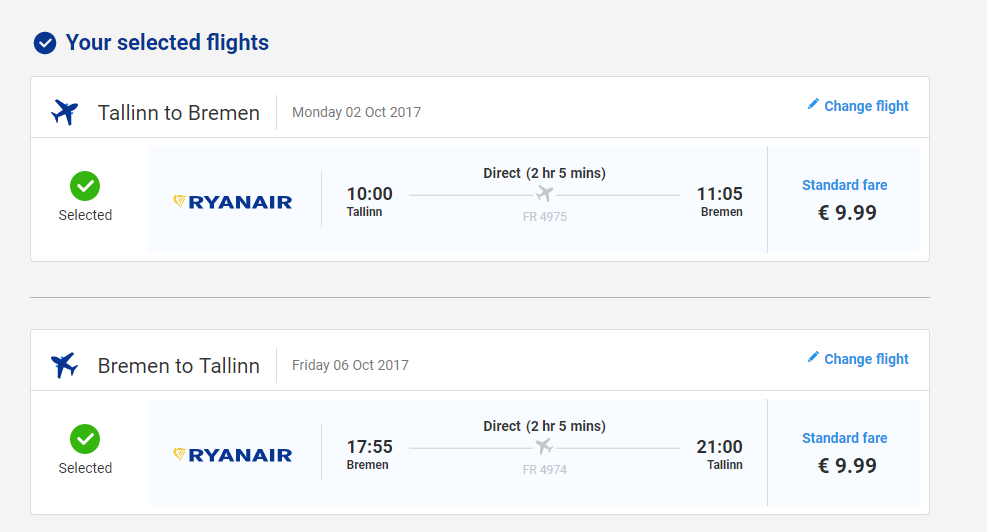Change flight for Bremen to Tallinn
Image resolution: width=987 pixels, height=532 pixels.
coord(866,359)
